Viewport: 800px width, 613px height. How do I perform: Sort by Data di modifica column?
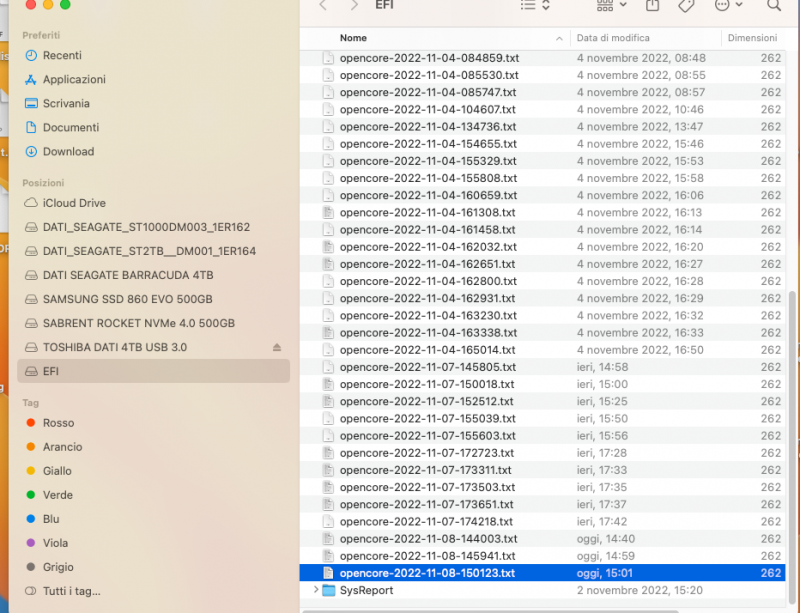click(x=613, y=38)
